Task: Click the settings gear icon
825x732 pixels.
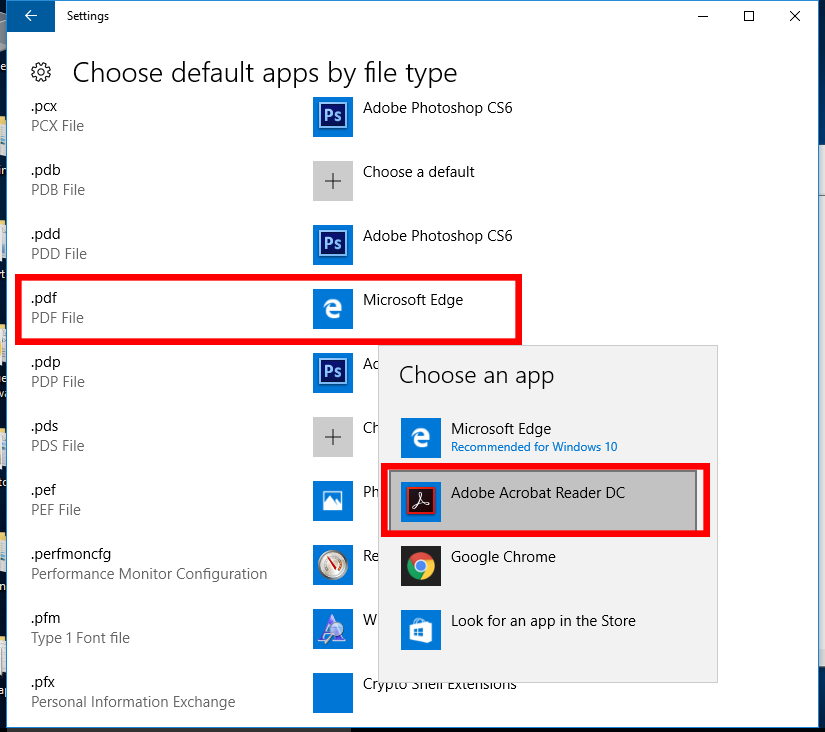Action: point(41,72)
